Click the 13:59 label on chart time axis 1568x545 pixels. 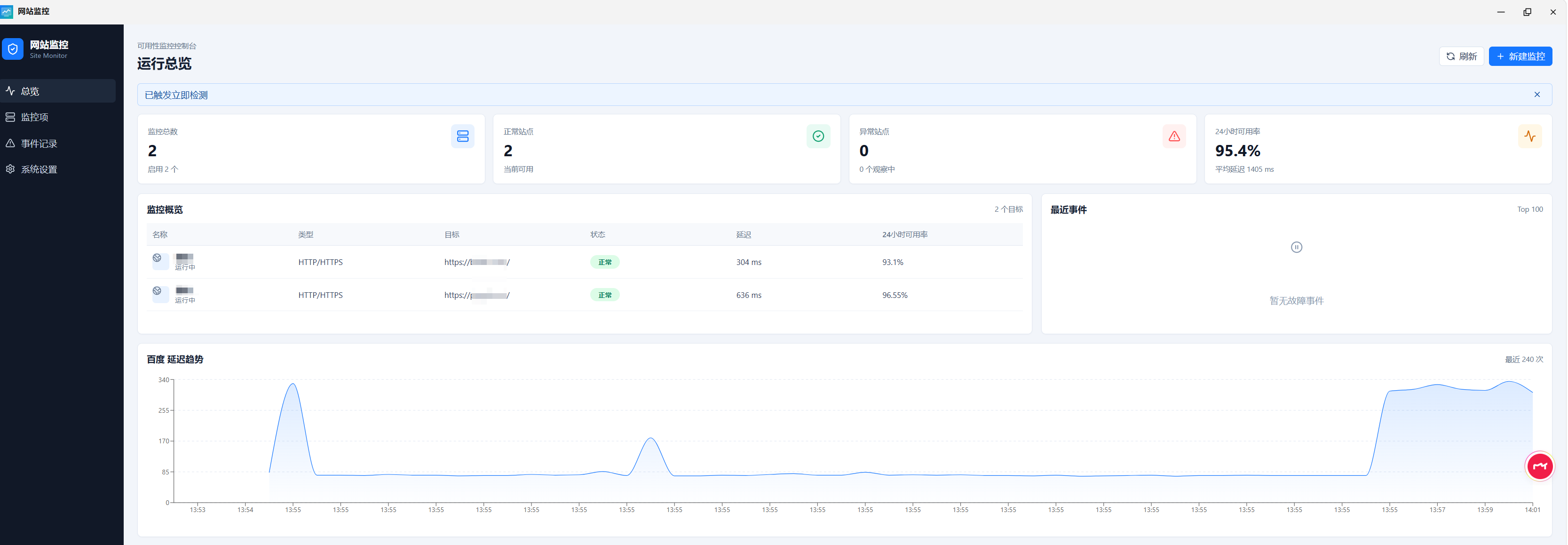(1485, 510)
